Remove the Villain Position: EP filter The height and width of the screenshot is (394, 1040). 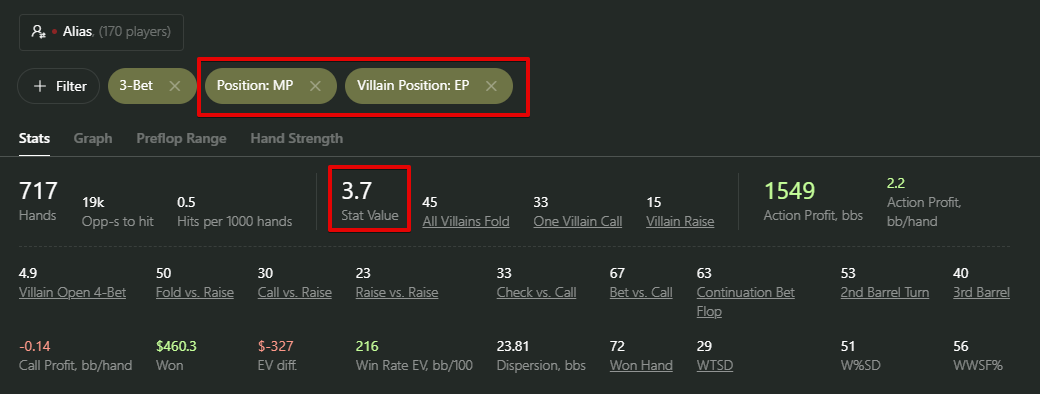point(491,86)
